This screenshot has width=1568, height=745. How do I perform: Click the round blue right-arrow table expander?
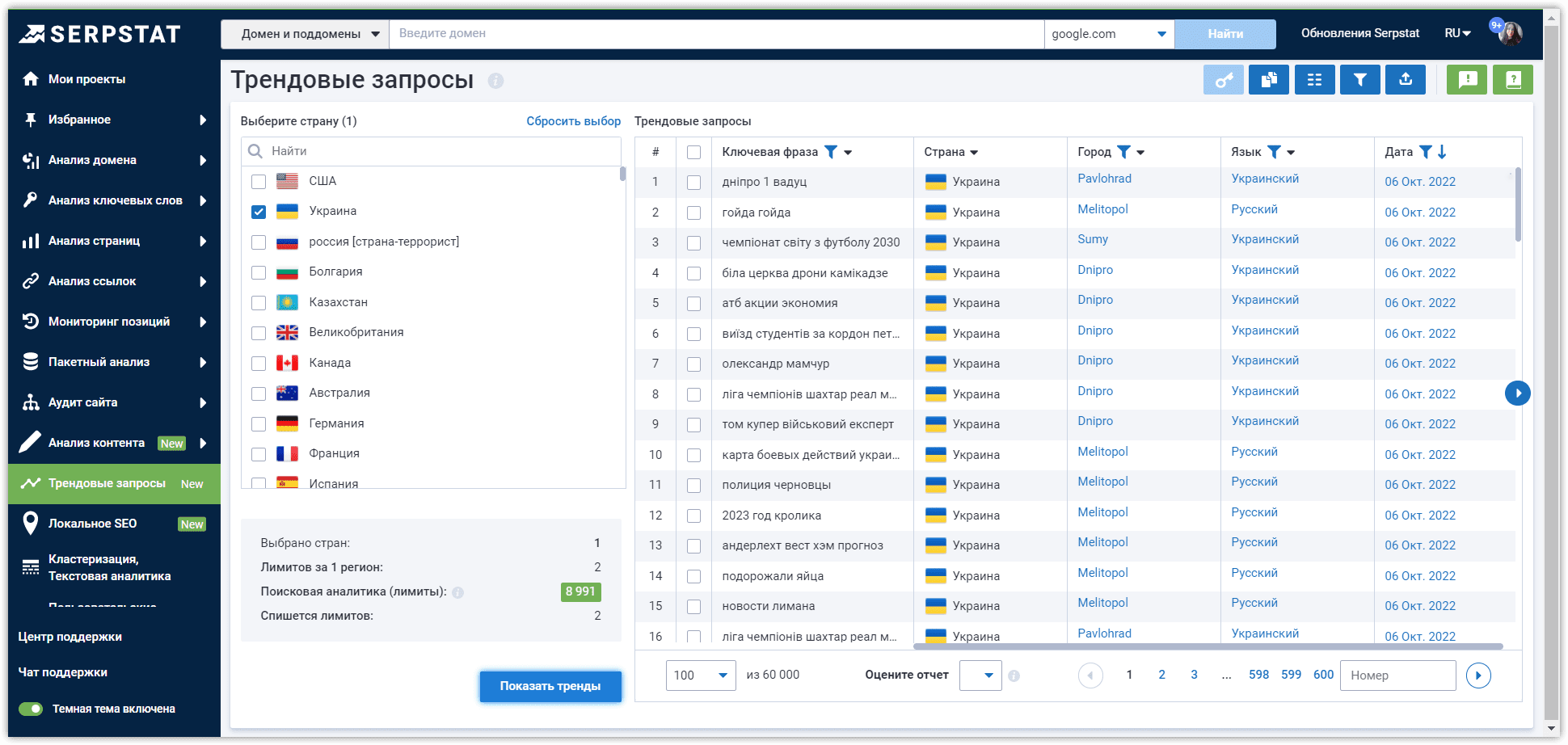[x=1518, y=394]
